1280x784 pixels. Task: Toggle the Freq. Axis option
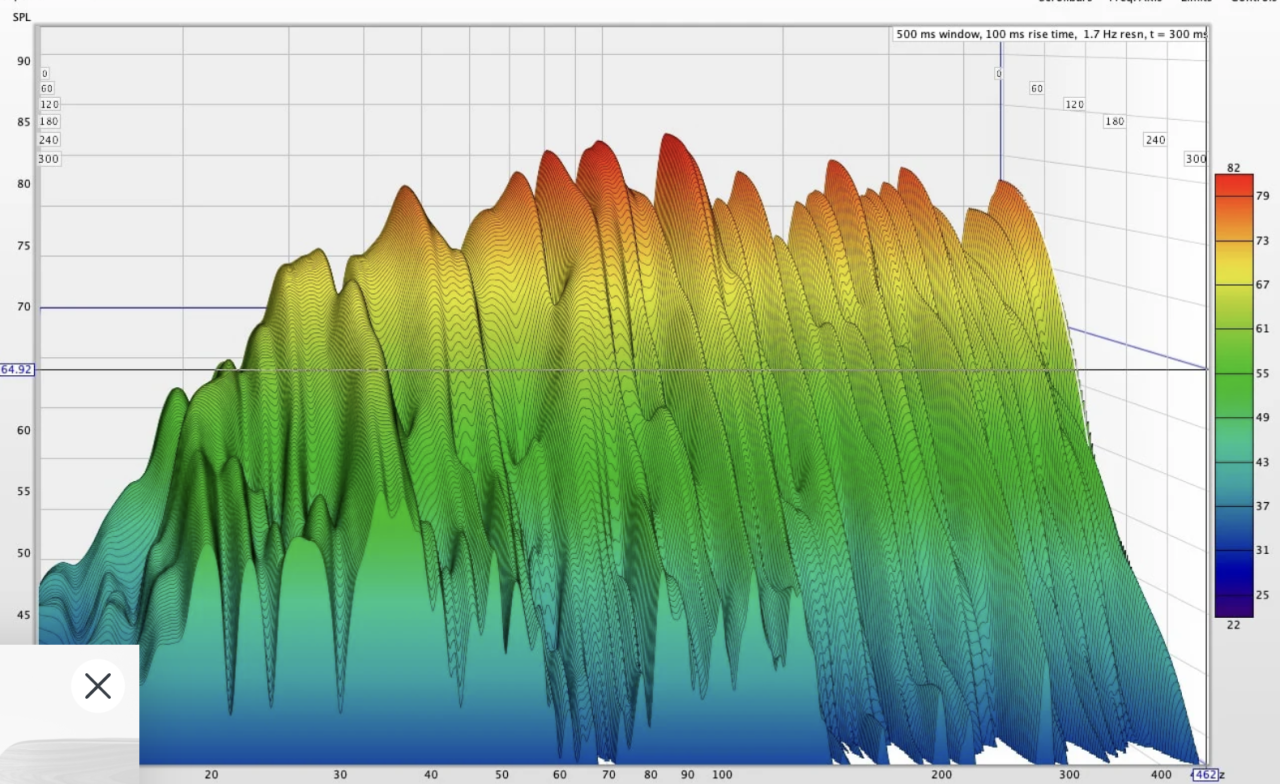[1137, 2]
